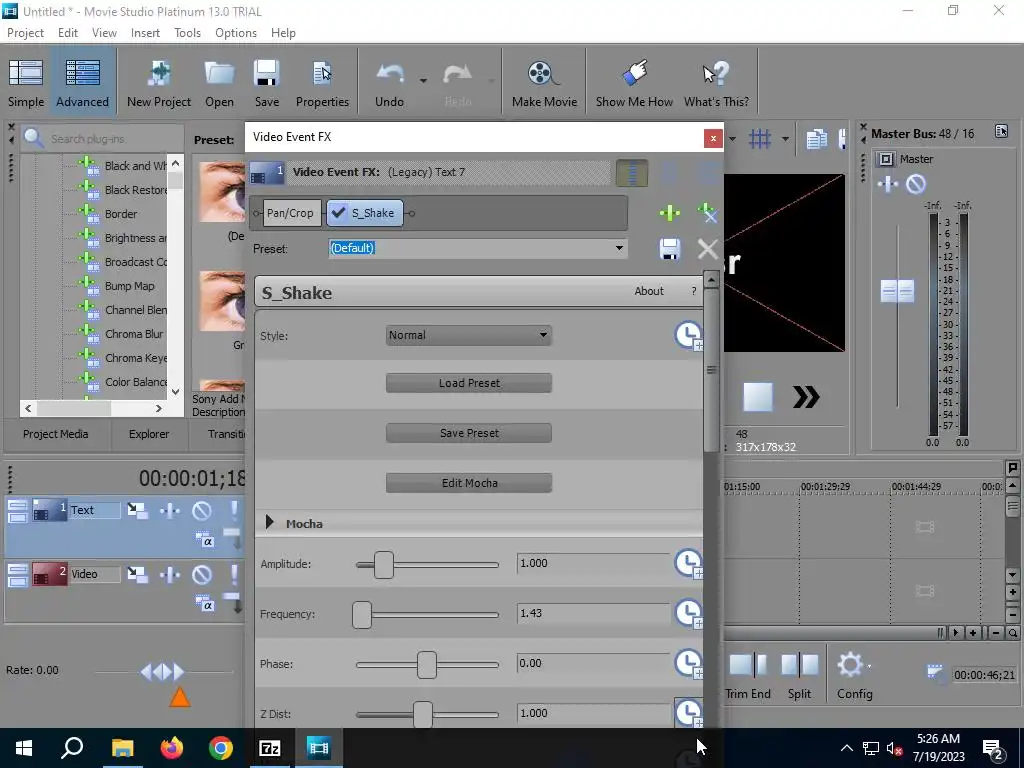This screenshot has width=1024, height=768.
Task: Switch to Advanced mode
Action: (x=82, y=83)
